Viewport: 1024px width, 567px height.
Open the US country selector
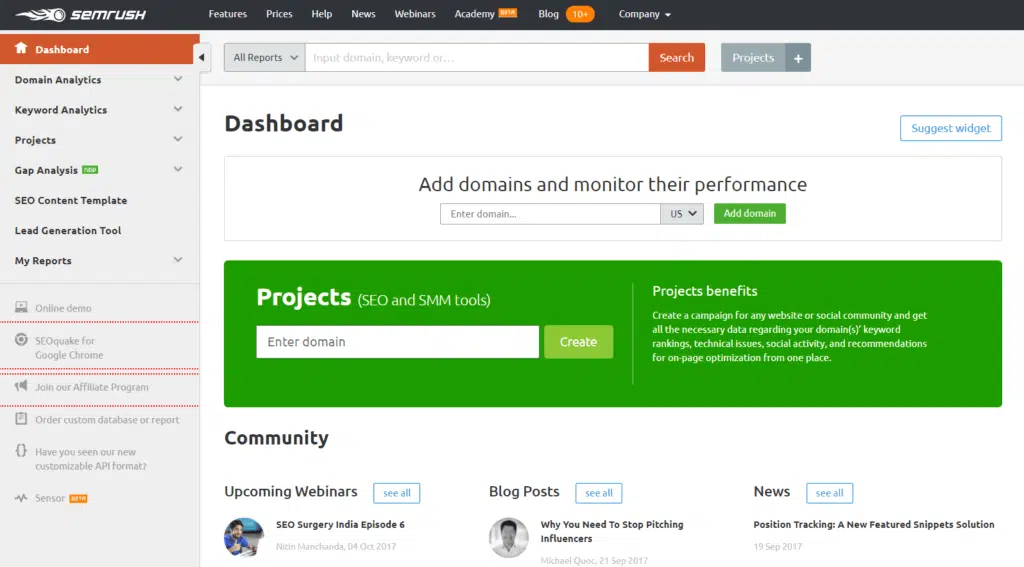pos(682,214)
